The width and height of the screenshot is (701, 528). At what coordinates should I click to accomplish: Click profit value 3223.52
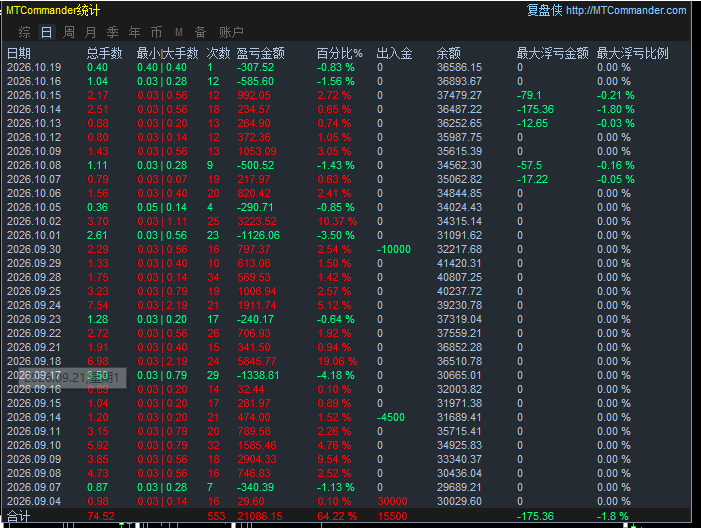tap(257, 221)
